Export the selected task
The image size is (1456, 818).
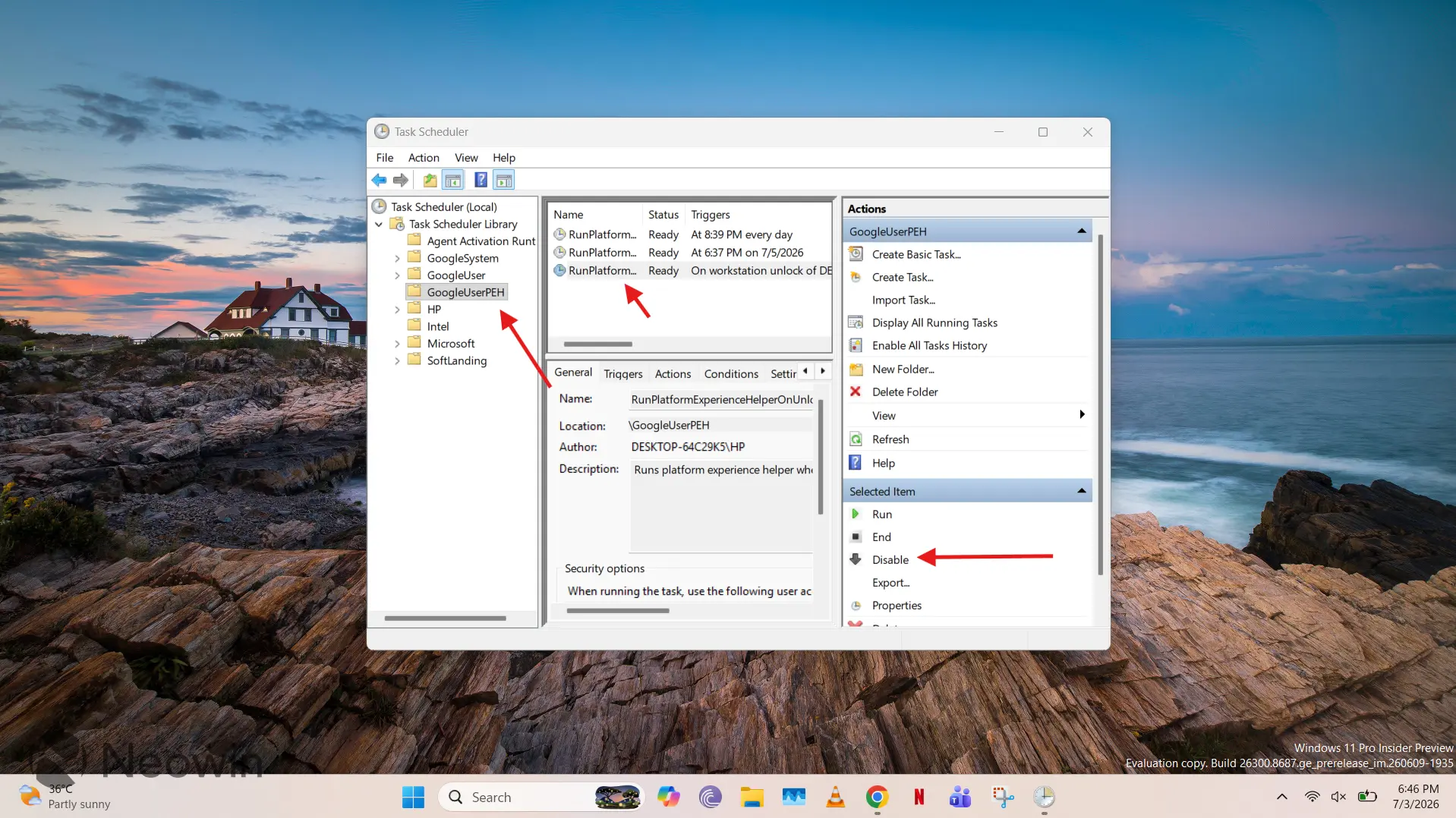pos(890,583)
